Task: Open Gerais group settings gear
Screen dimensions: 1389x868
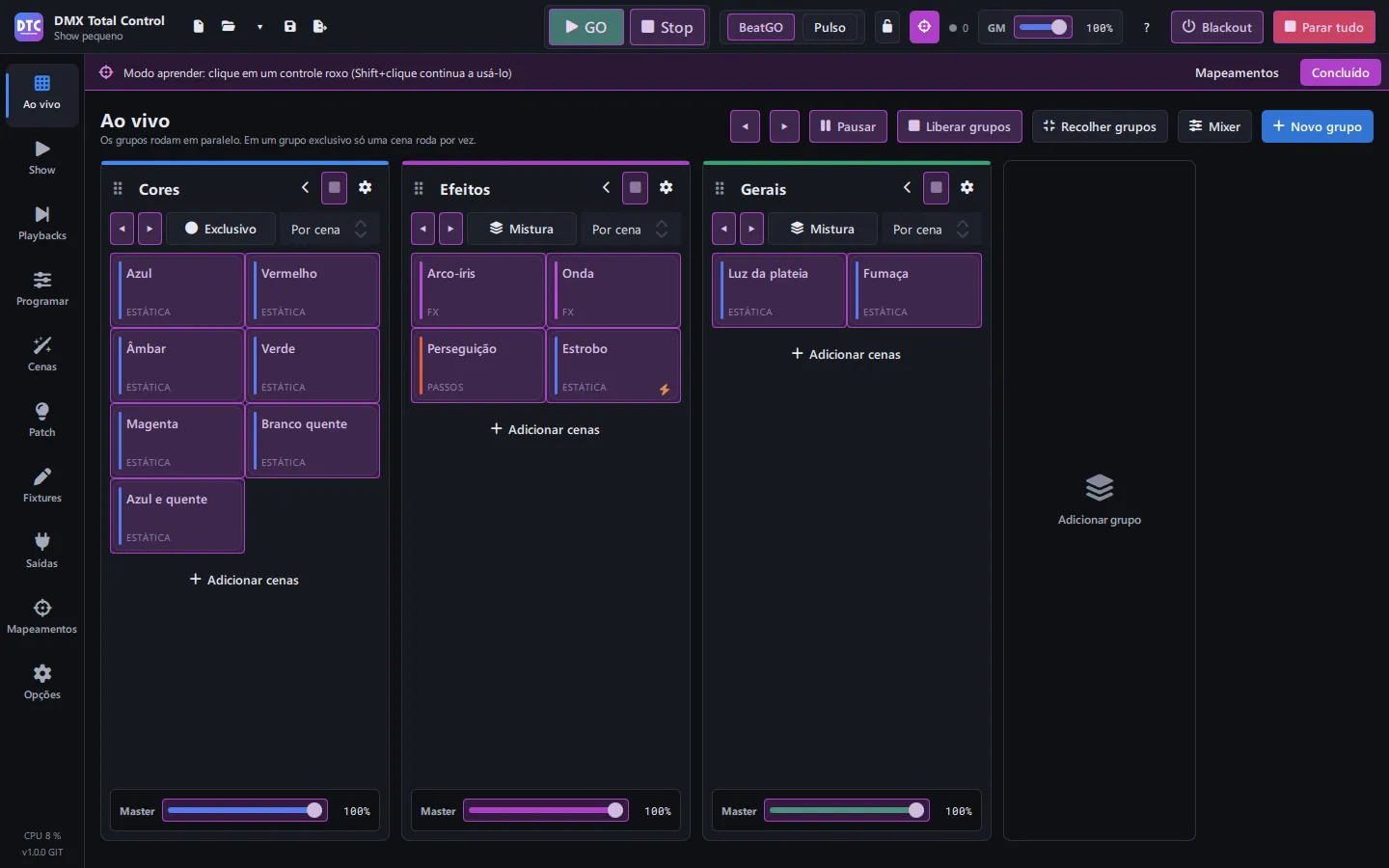Action: (967, 188)
